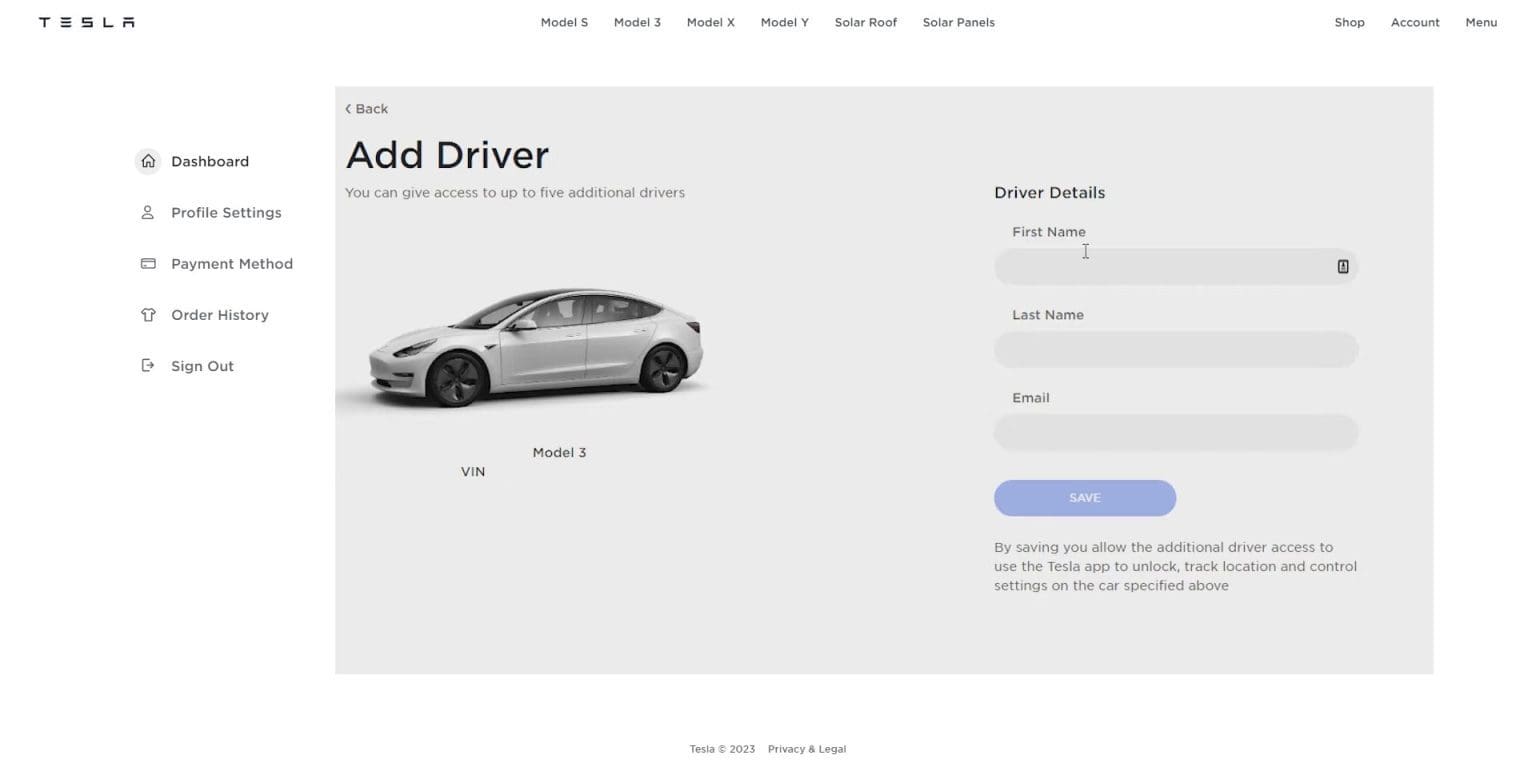
Task: Open the Menu item in the header
Action: click(1481, 21)
